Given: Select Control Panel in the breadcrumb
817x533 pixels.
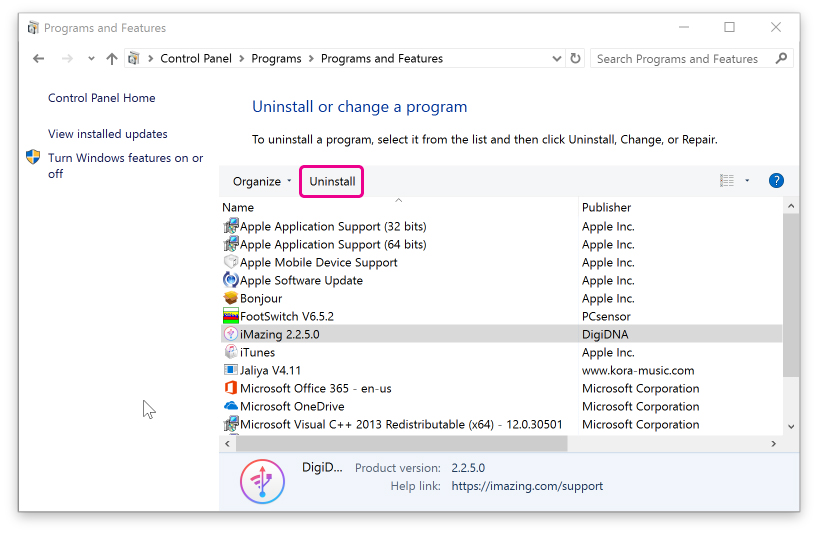Looking at the screenshot, I should click(x=196, y=58).
